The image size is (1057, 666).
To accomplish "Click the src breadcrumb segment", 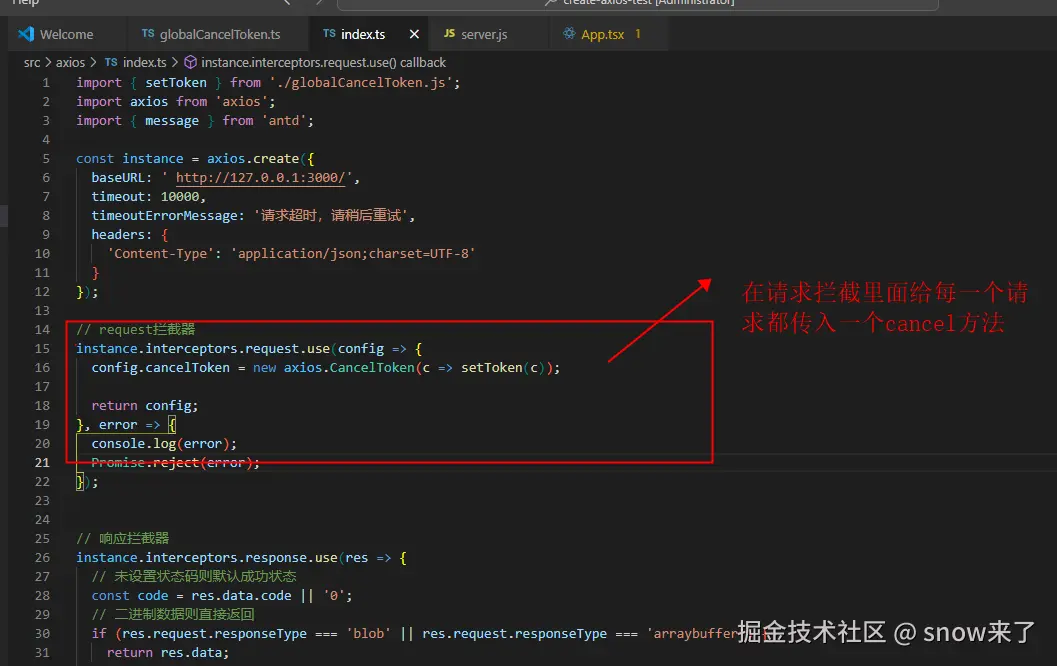I will (x=32, y=63).
